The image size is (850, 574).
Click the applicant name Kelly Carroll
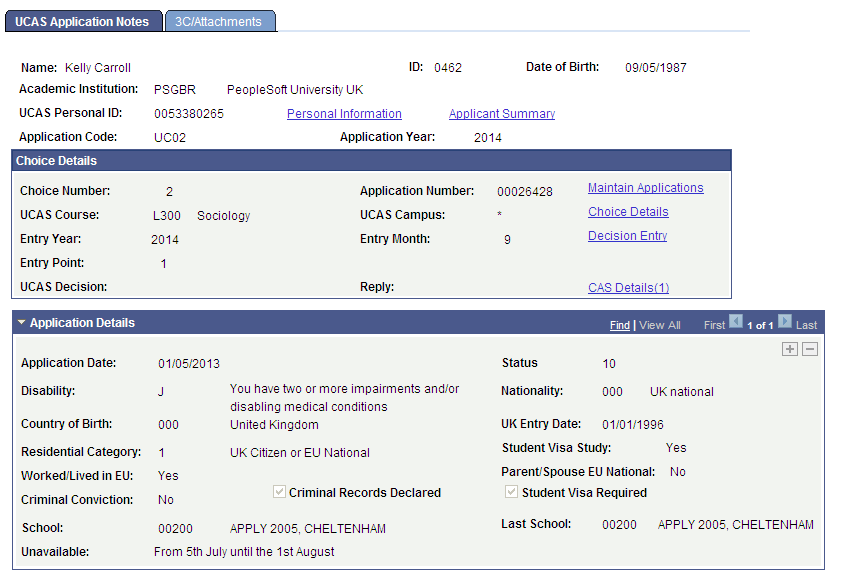point(98,68)
